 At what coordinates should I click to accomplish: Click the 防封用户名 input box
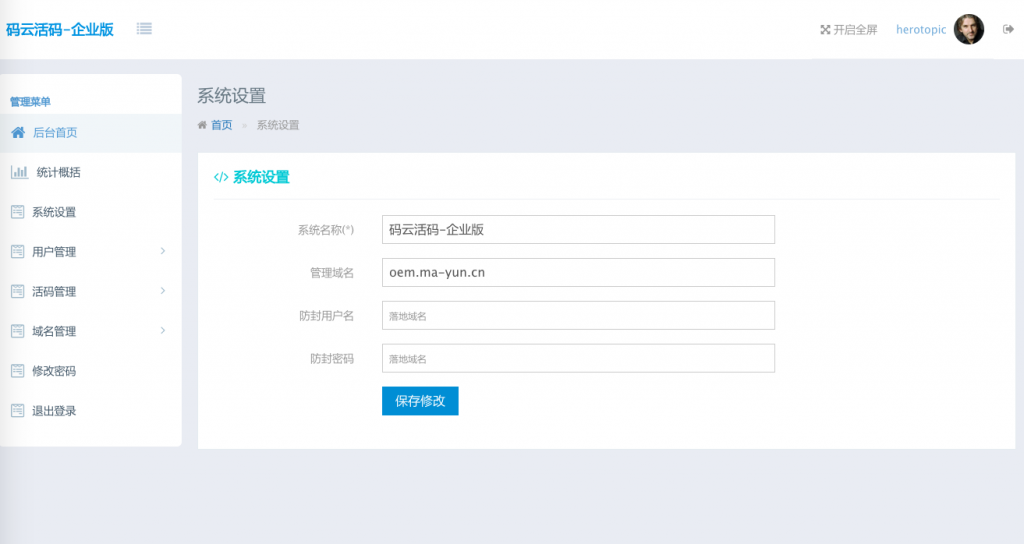(578, 315)
